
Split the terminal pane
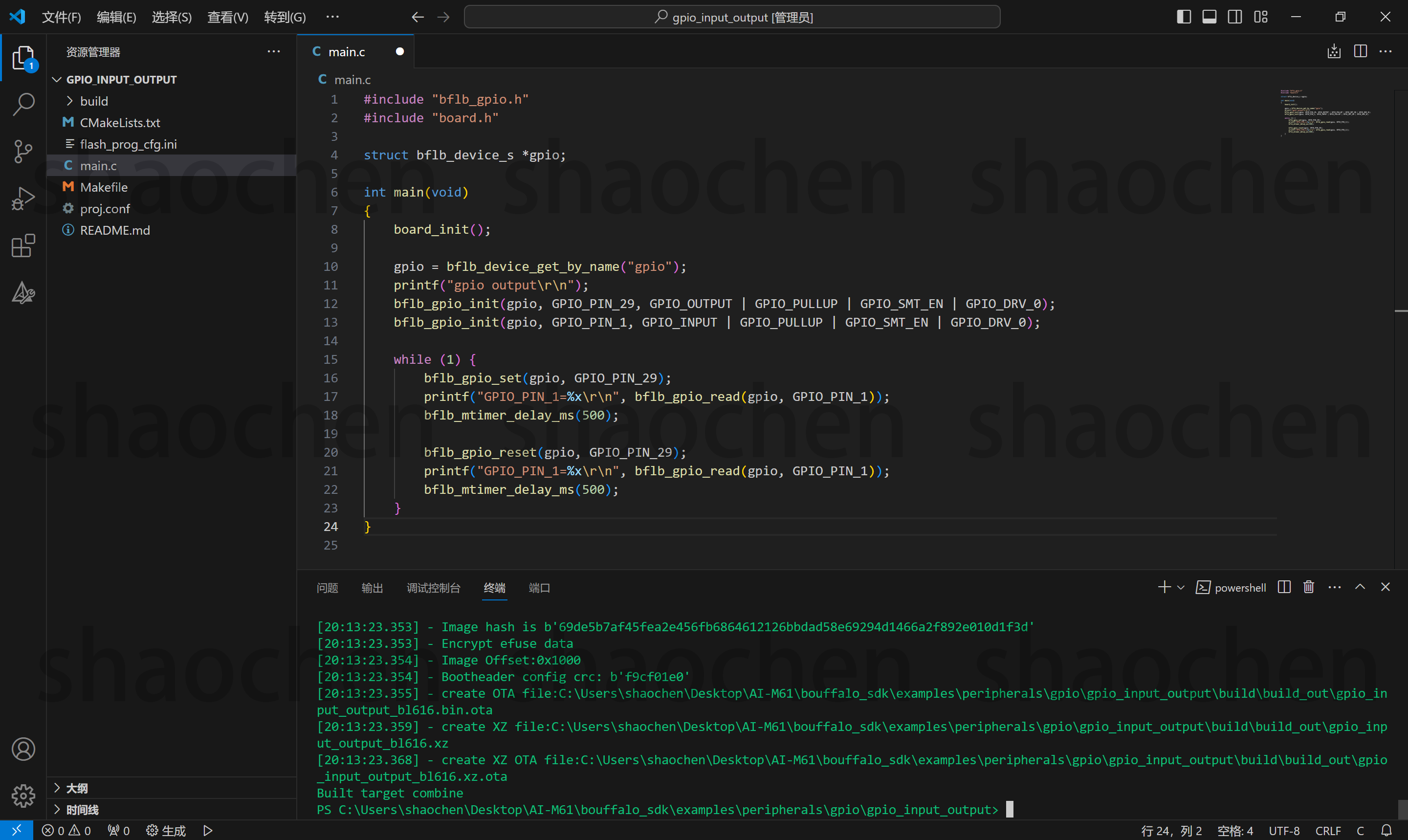tap(1284, 587)
